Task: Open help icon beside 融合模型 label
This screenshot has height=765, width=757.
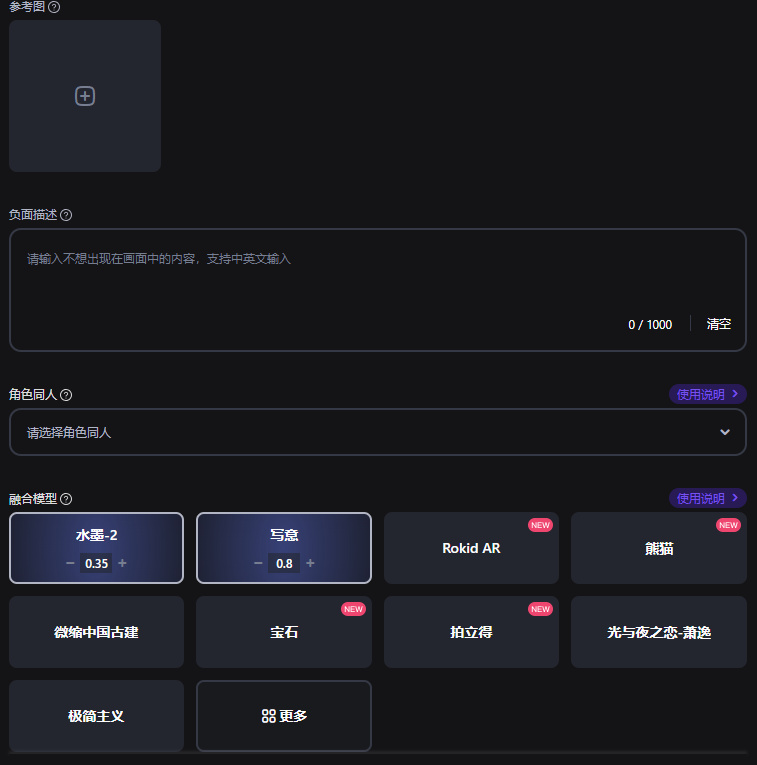Action: point(66,499)
